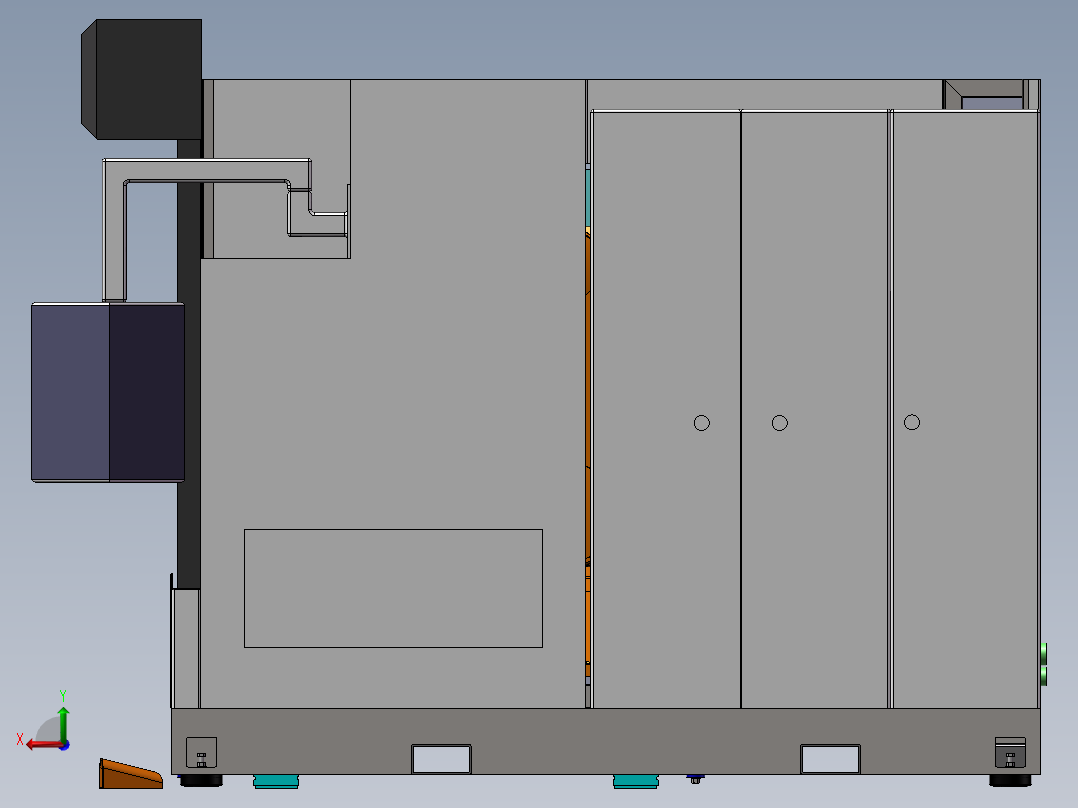Select the small bracket at base right end
1078x808 pixels.
pyautogui.click(x=1011, y=753)
